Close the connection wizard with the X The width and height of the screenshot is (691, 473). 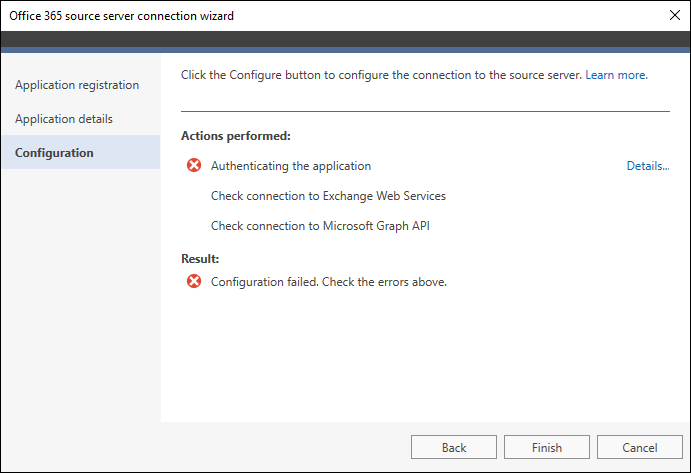674,15
